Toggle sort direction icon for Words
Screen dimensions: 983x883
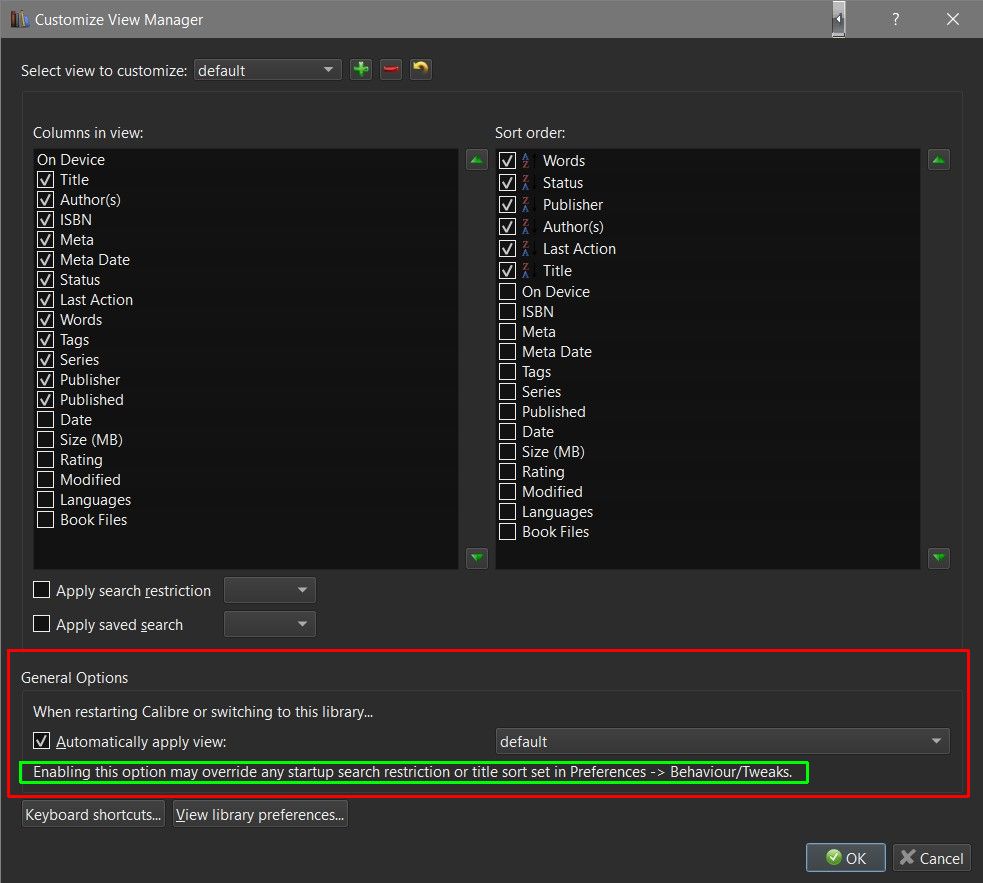[526, 161]
